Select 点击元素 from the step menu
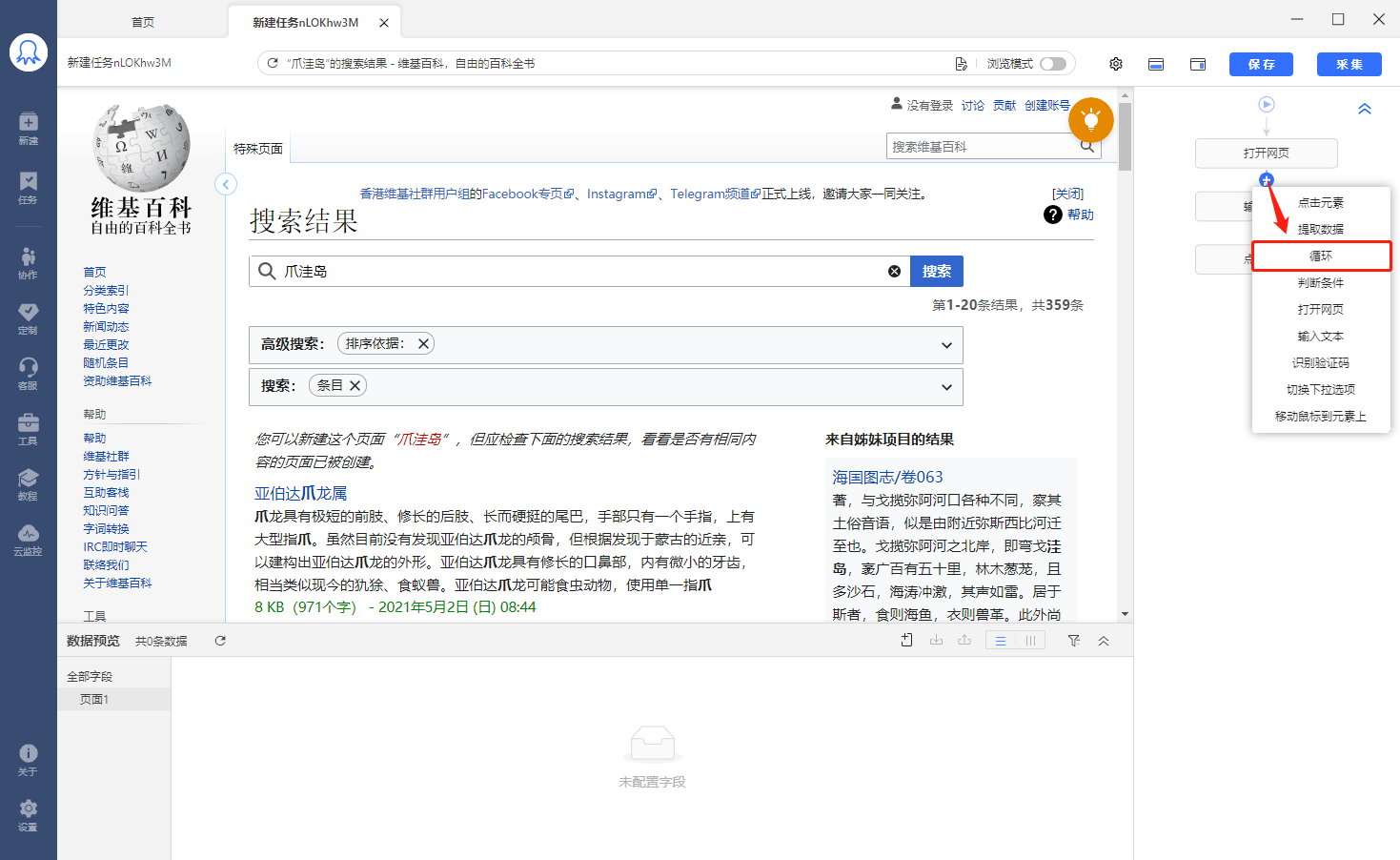Viewport: 1400px width, 860px height. [1321, 202]
